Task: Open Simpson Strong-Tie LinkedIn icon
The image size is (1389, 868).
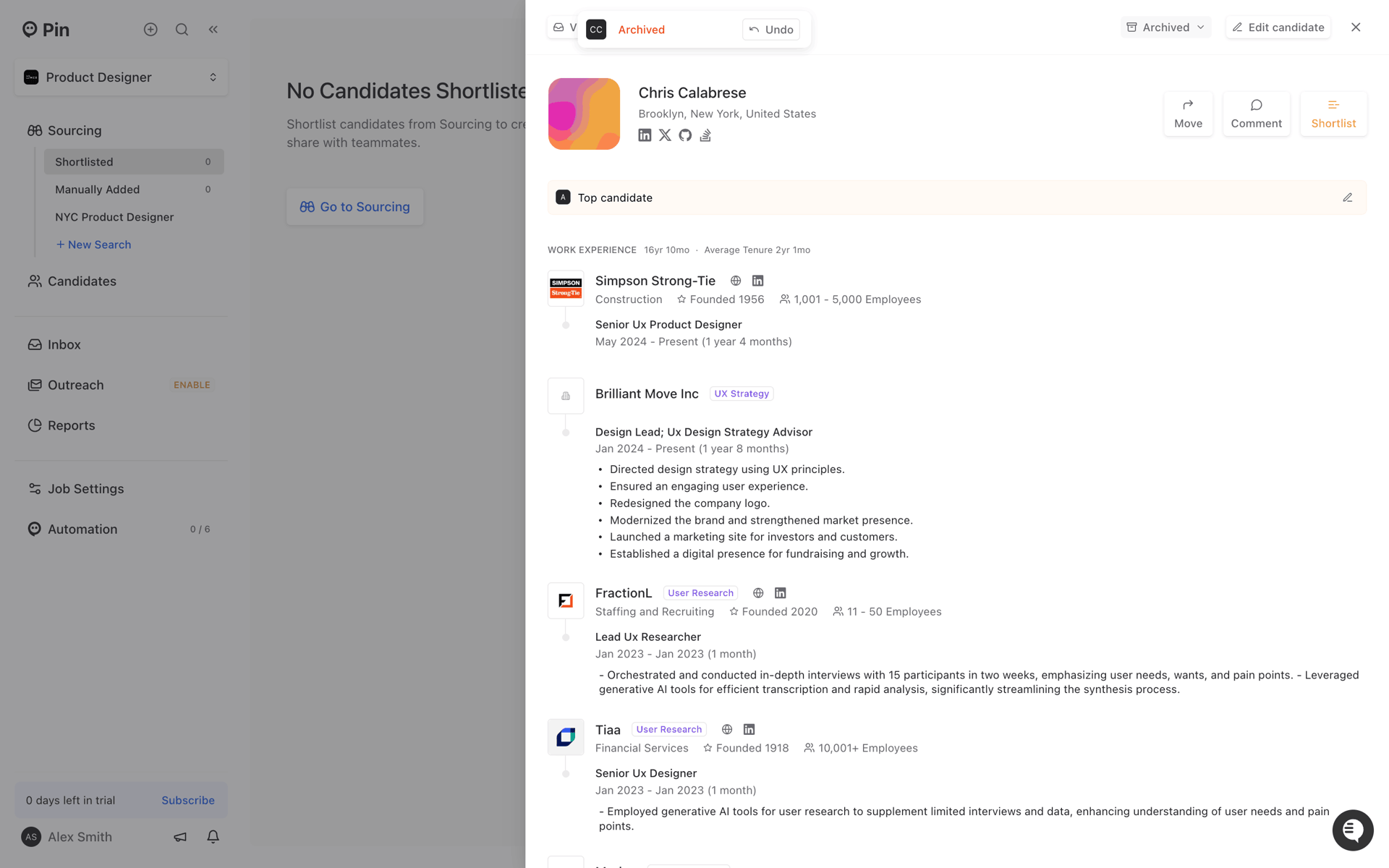Action: point(757,281)
